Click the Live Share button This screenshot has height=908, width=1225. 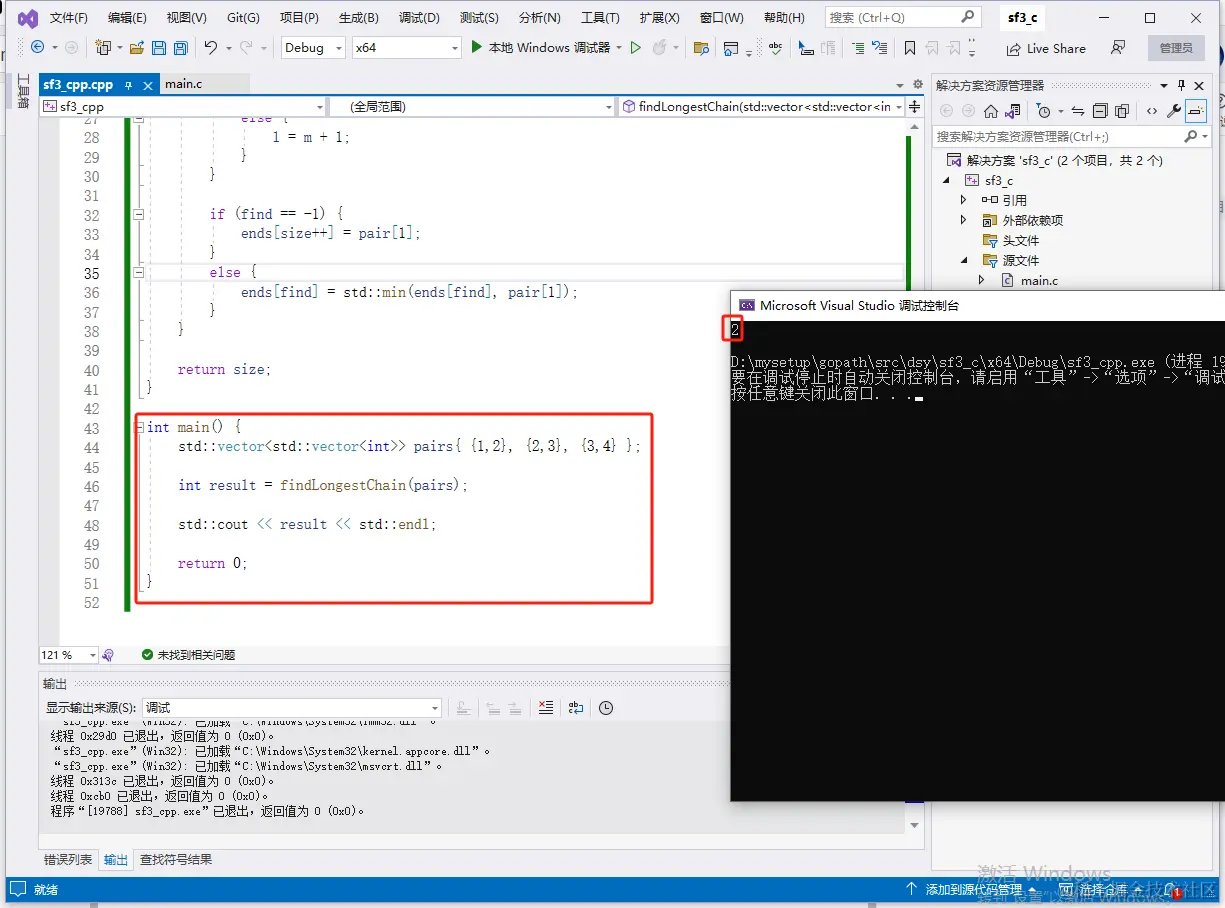point(1046,48)
